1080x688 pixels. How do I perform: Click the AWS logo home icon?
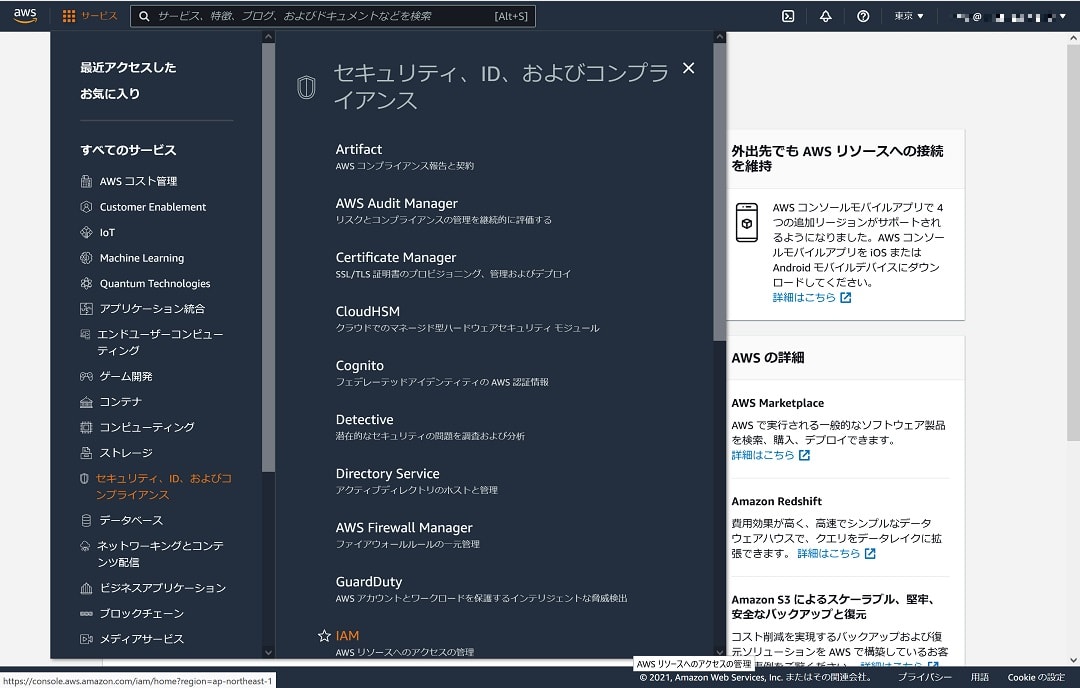[25, 16]
